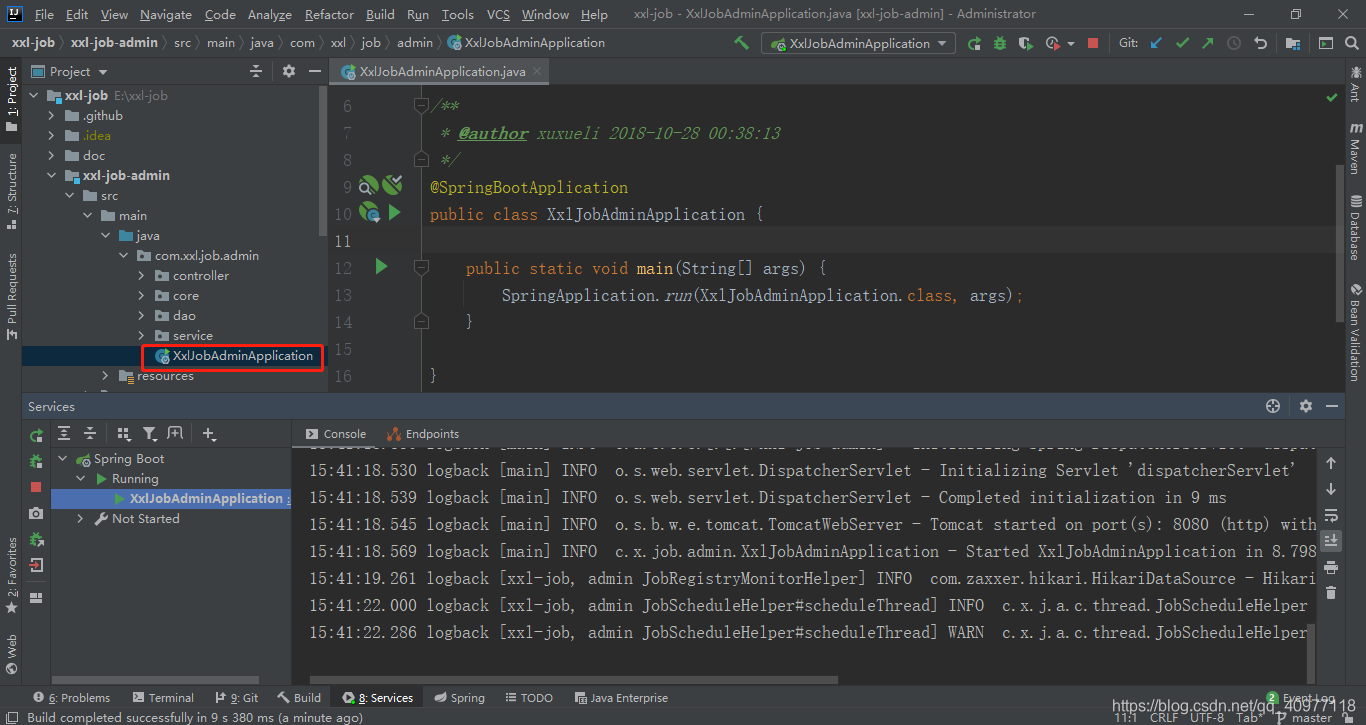Viewport: 1366px width, 725px height.
Task: Open the Terminal tool window button
Action: [163, 698]
